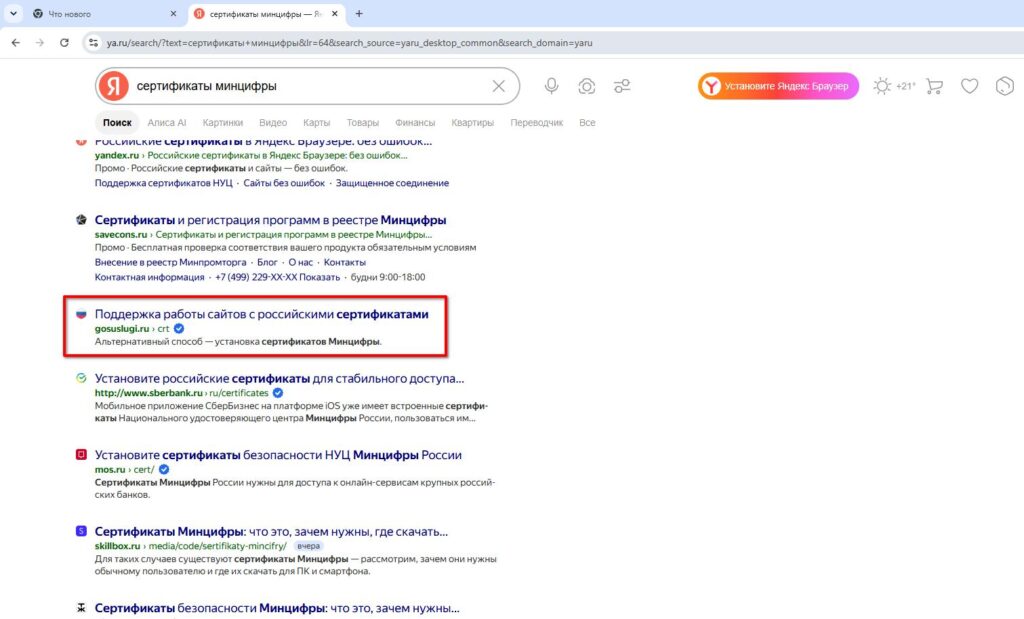Click the gosuslugi.ru flag favicon

click(81, 314)
